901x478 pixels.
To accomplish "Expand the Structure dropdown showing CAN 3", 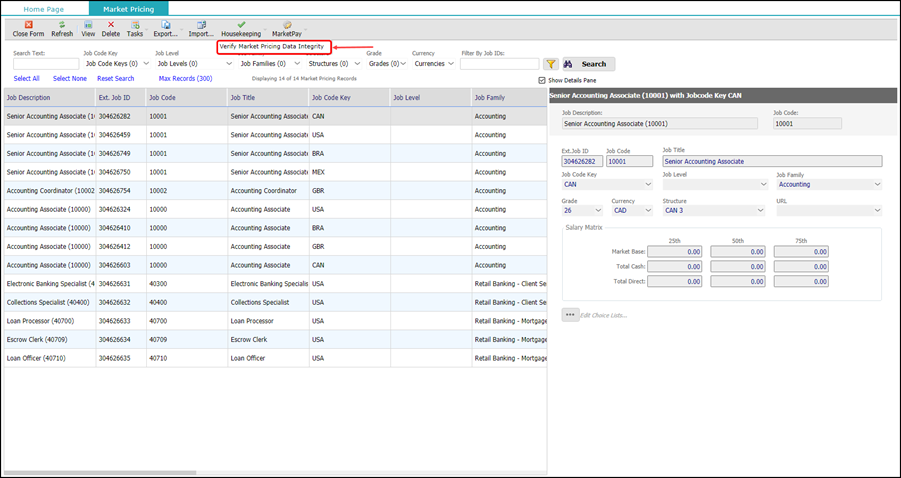I will click(714, 210).
